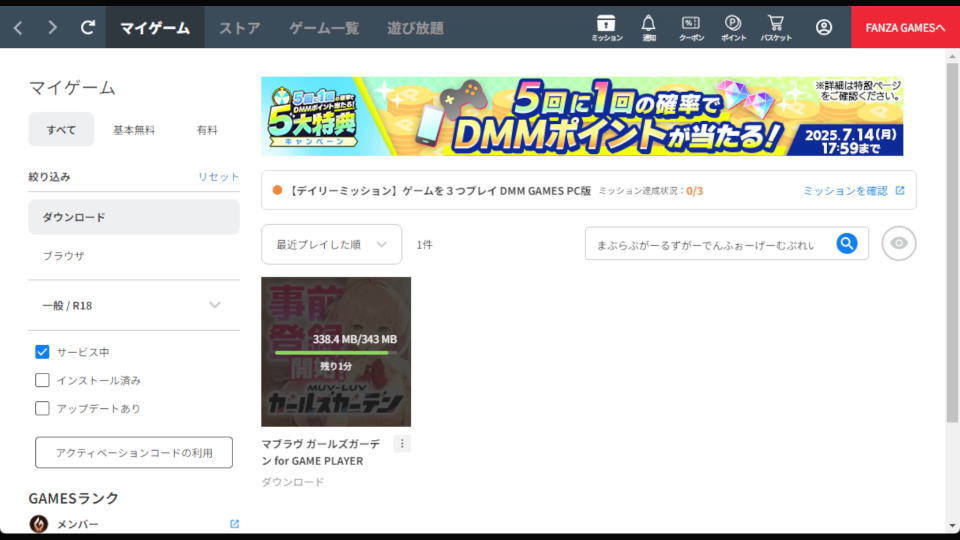Click external link icon beside ミッションを確認
The height and width of the screenshot is (540, 960).
coord(900,190)
